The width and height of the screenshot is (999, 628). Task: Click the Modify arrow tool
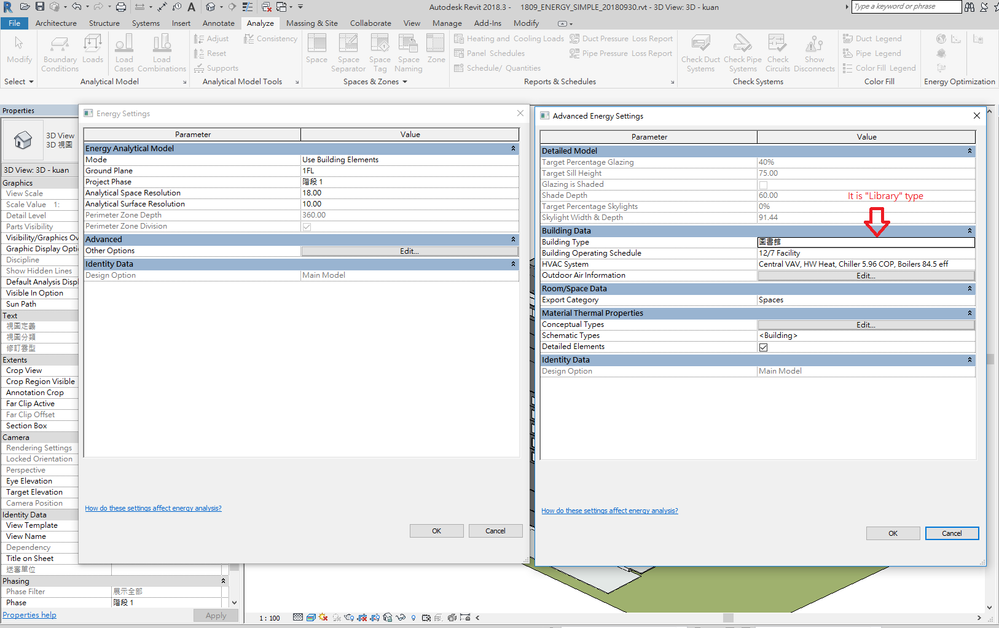(19, 50)
